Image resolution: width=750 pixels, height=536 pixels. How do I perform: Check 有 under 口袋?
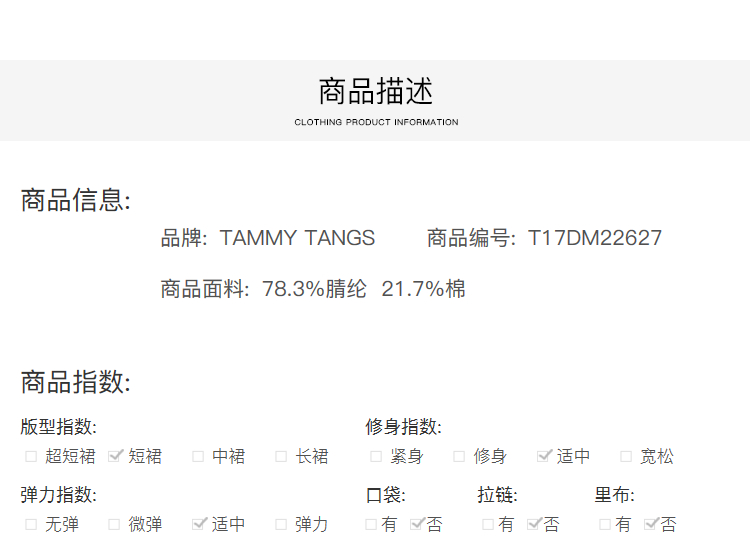pyautogui.click(x=371, y=524)
